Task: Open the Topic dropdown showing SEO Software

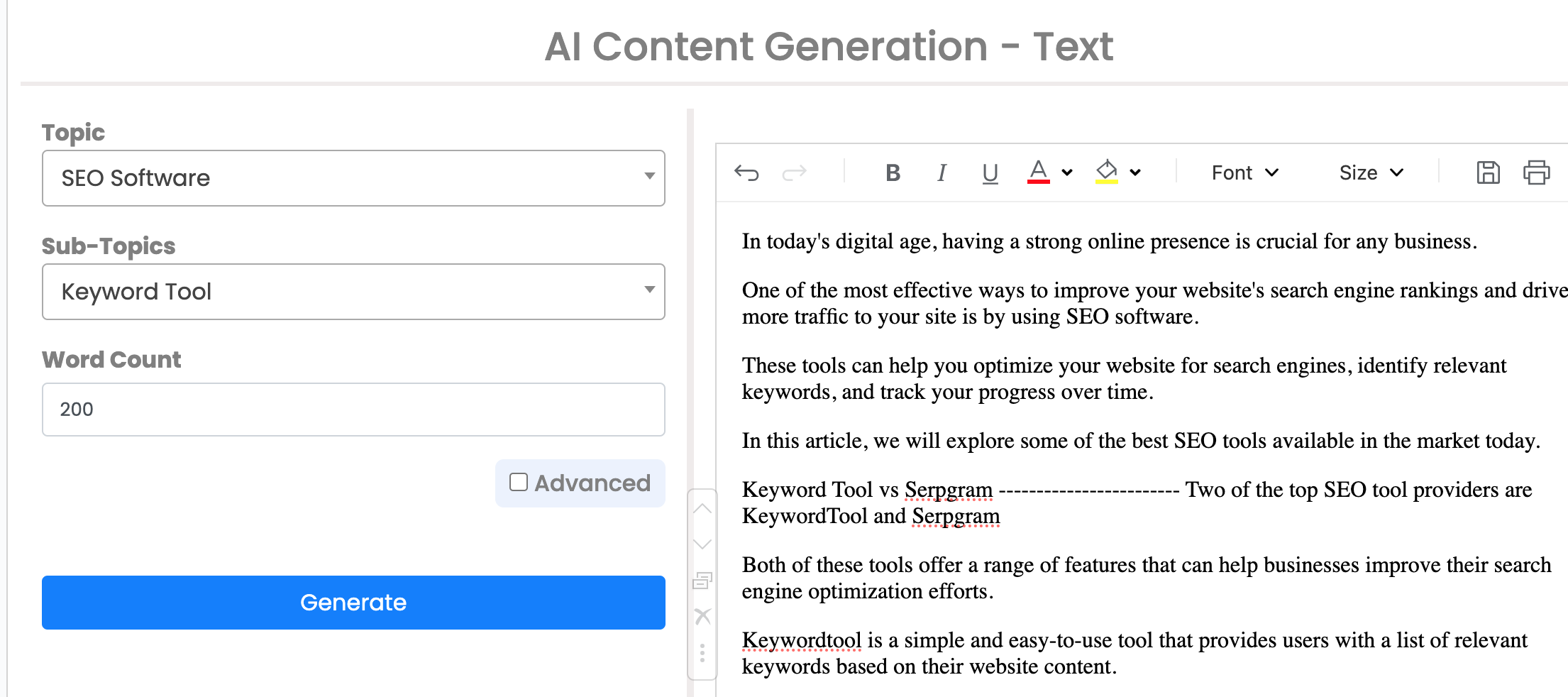Action: tap(353, 178)
